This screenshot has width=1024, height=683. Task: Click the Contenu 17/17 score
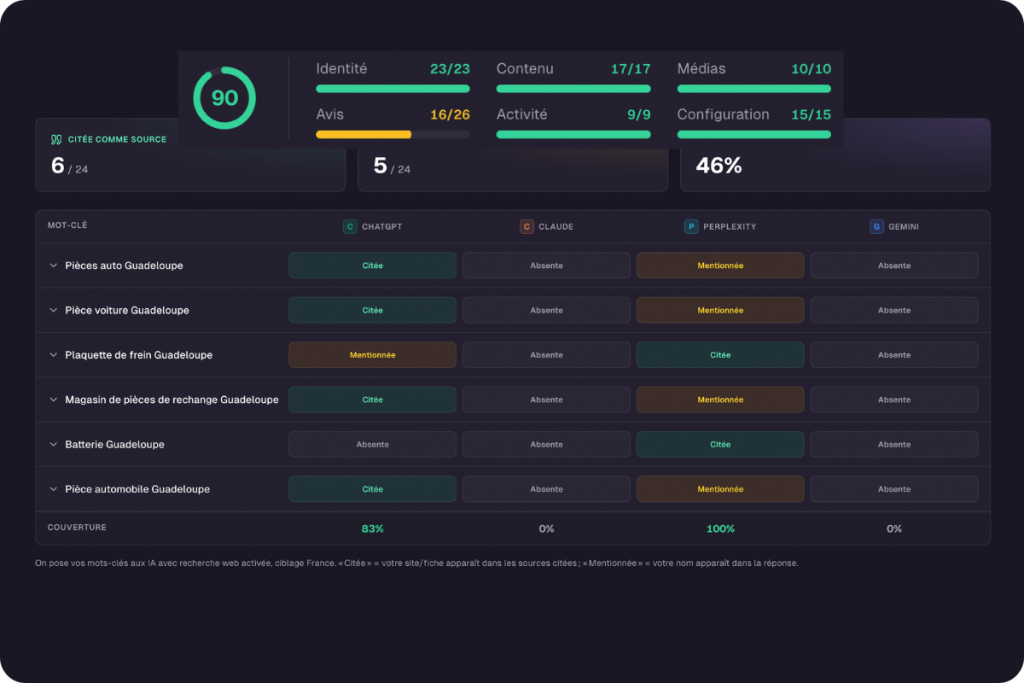point(630,69)
